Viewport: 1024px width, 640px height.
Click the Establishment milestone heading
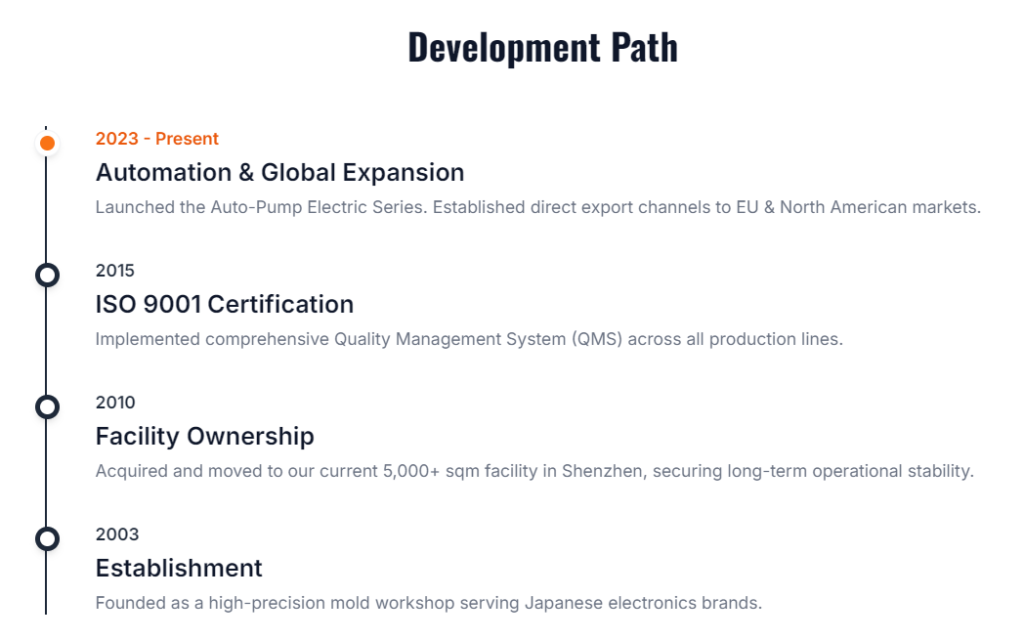(x=178, y=568)
